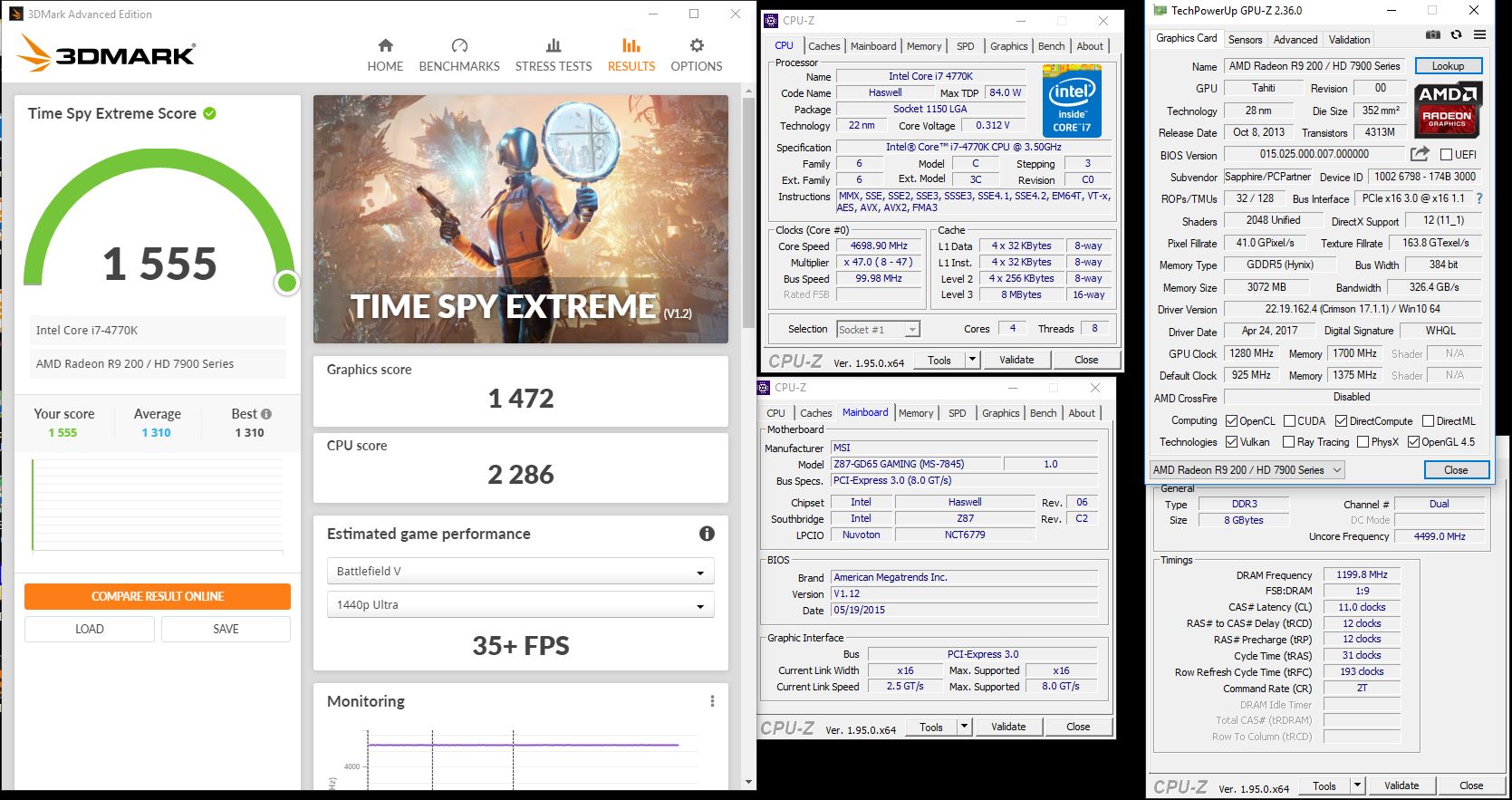This screenshot has width=1512, height=800.
Task: Click Time Spy Extreme thumbnail image
Action: click(x=521, y=219)
